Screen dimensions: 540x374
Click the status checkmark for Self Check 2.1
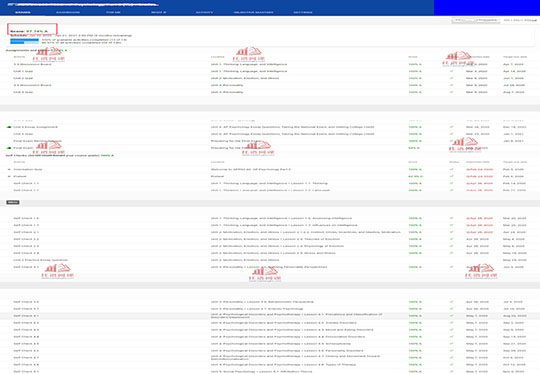[451, 232]
